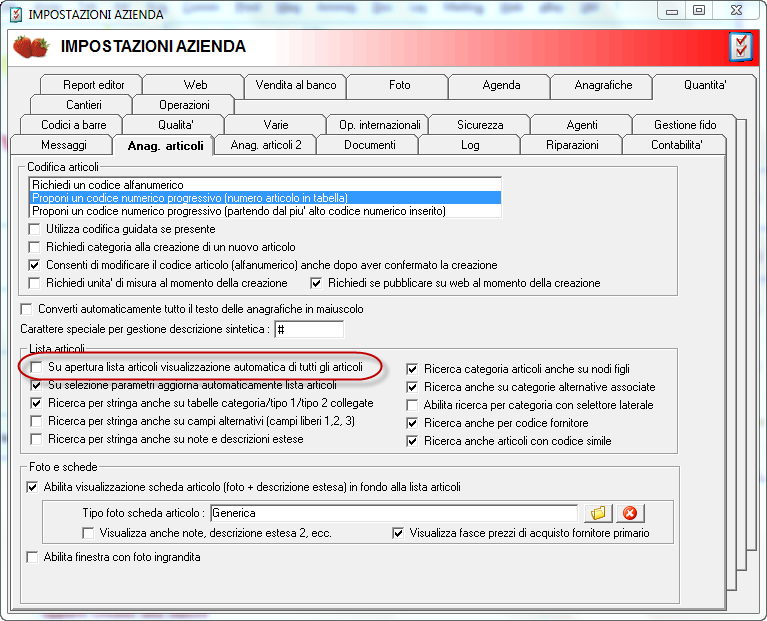Screen dimensions: 767x621
Task: Minimize the Impostazioni Azienda window
Action: point(672,11)
